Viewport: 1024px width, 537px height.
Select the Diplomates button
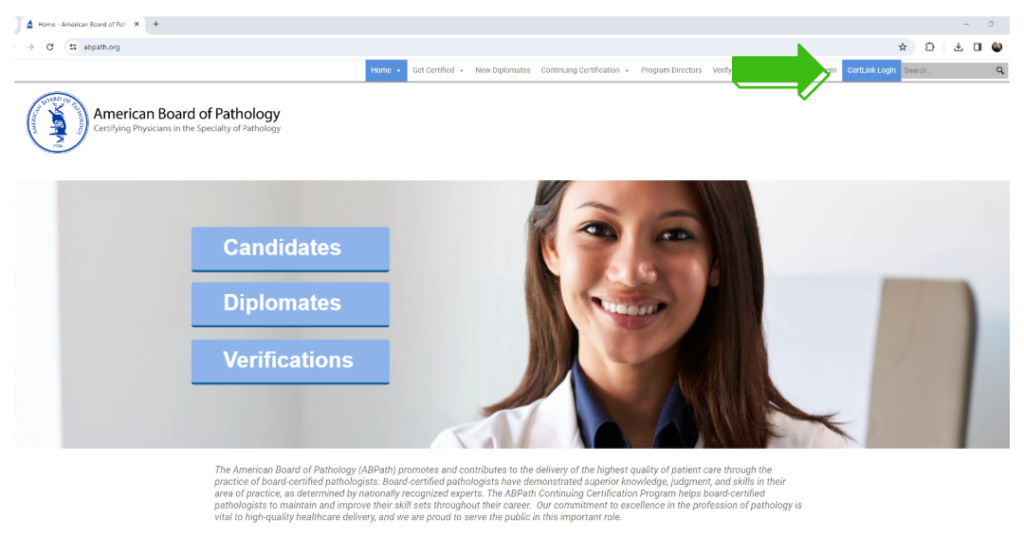point(291,304)
